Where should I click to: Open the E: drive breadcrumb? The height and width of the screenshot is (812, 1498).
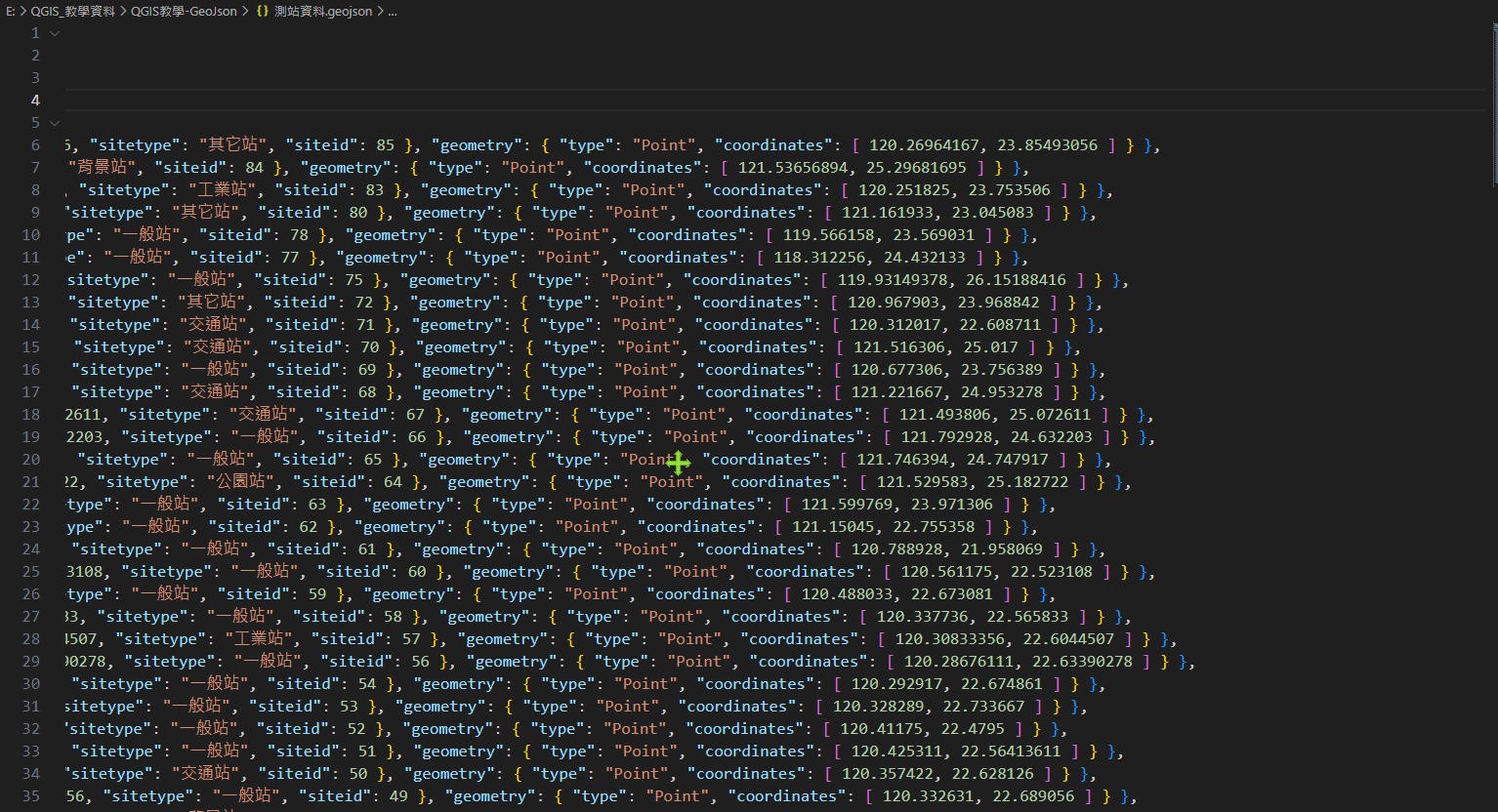click(x=11, y=12)
